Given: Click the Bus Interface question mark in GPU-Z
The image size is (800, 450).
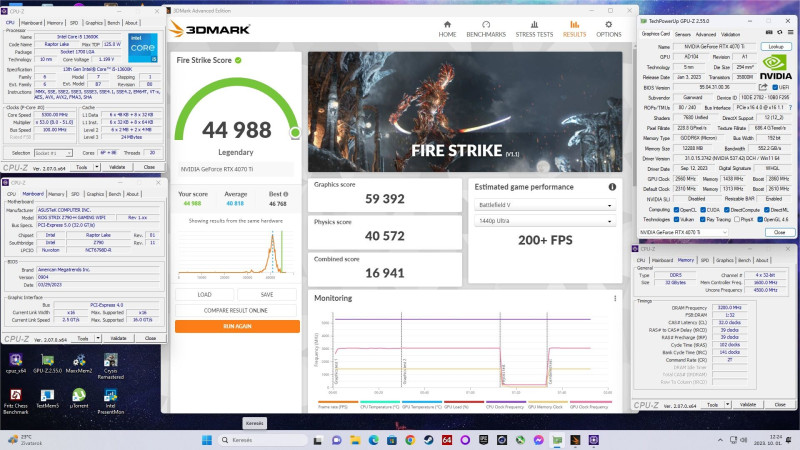Looking at the screenshot, I should pyautogui.click(x=790, y=108).
